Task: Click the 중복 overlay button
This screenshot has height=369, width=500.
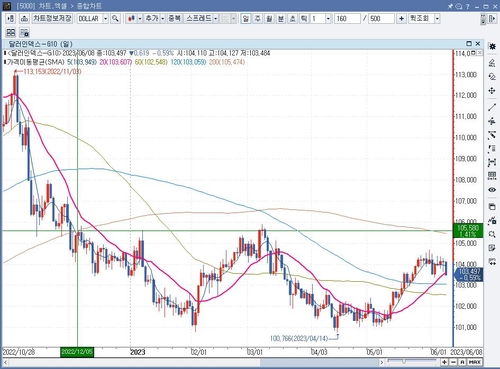Action: 174,19
